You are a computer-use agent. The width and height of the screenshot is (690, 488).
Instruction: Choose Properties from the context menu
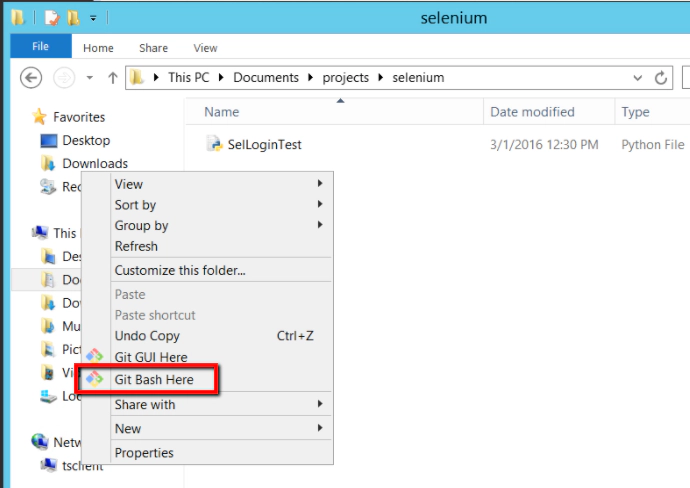coord(221,452)
